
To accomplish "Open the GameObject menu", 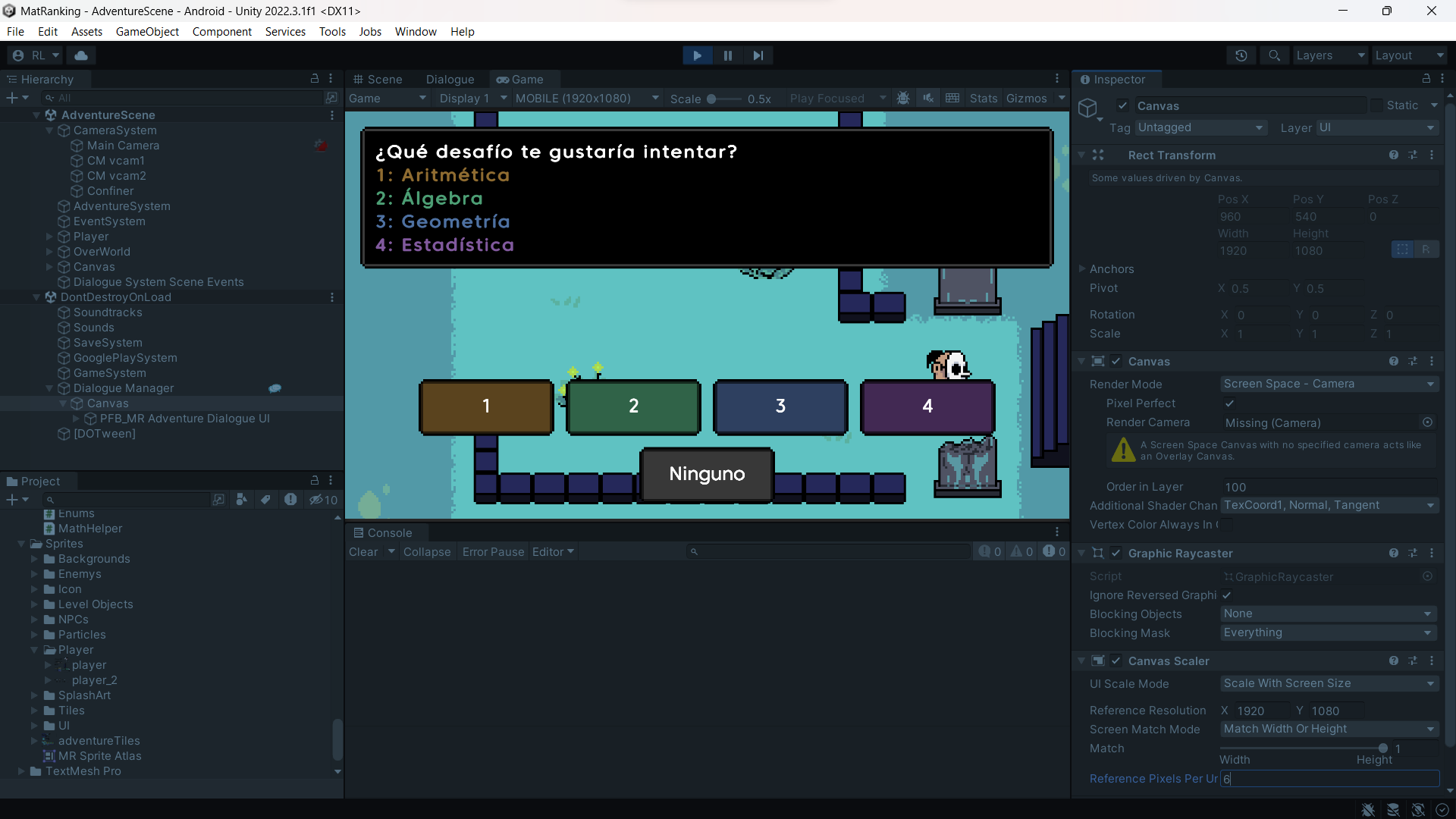I will (x=147, y=32).
